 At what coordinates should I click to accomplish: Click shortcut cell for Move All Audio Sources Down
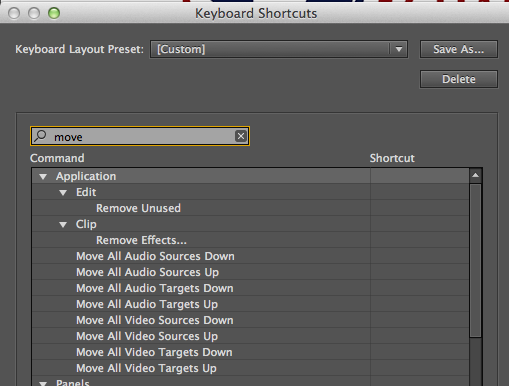tap(420, 256)
